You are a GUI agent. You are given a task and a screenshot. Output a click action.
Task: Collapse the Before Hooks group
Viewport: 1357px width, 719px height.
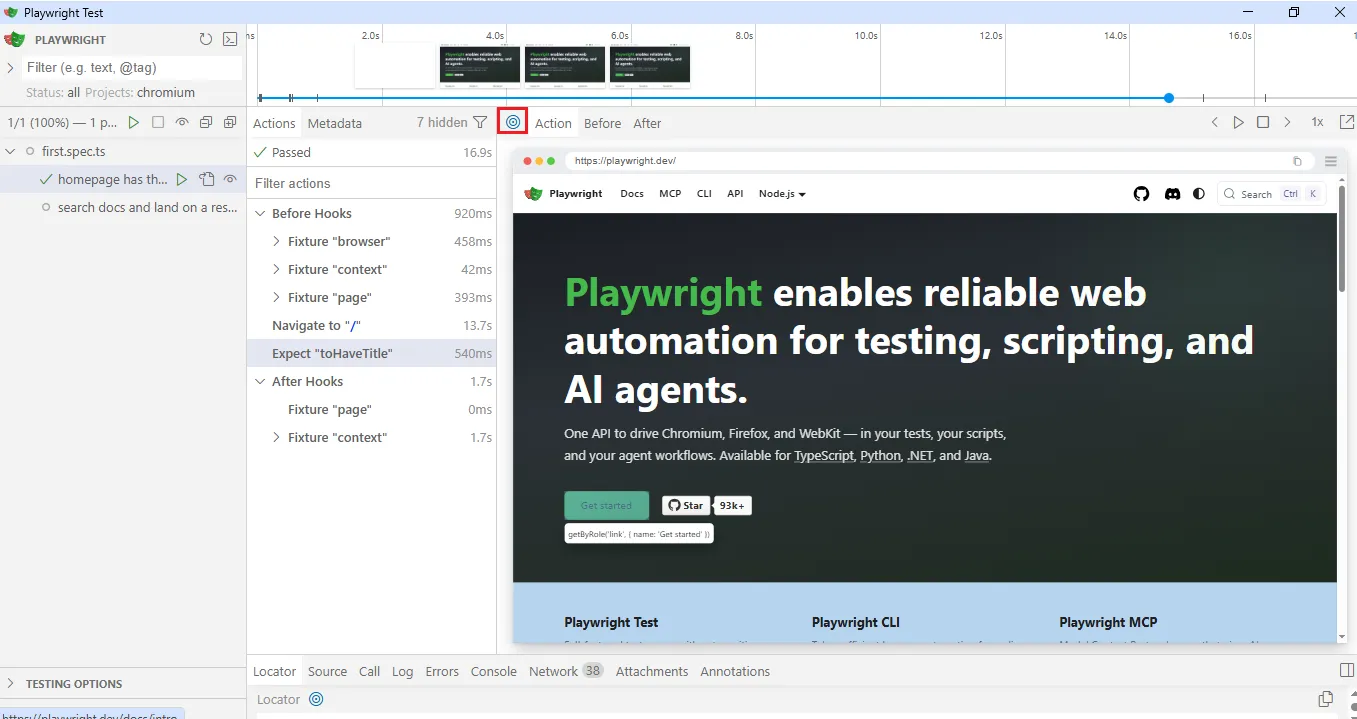point(260,213)
